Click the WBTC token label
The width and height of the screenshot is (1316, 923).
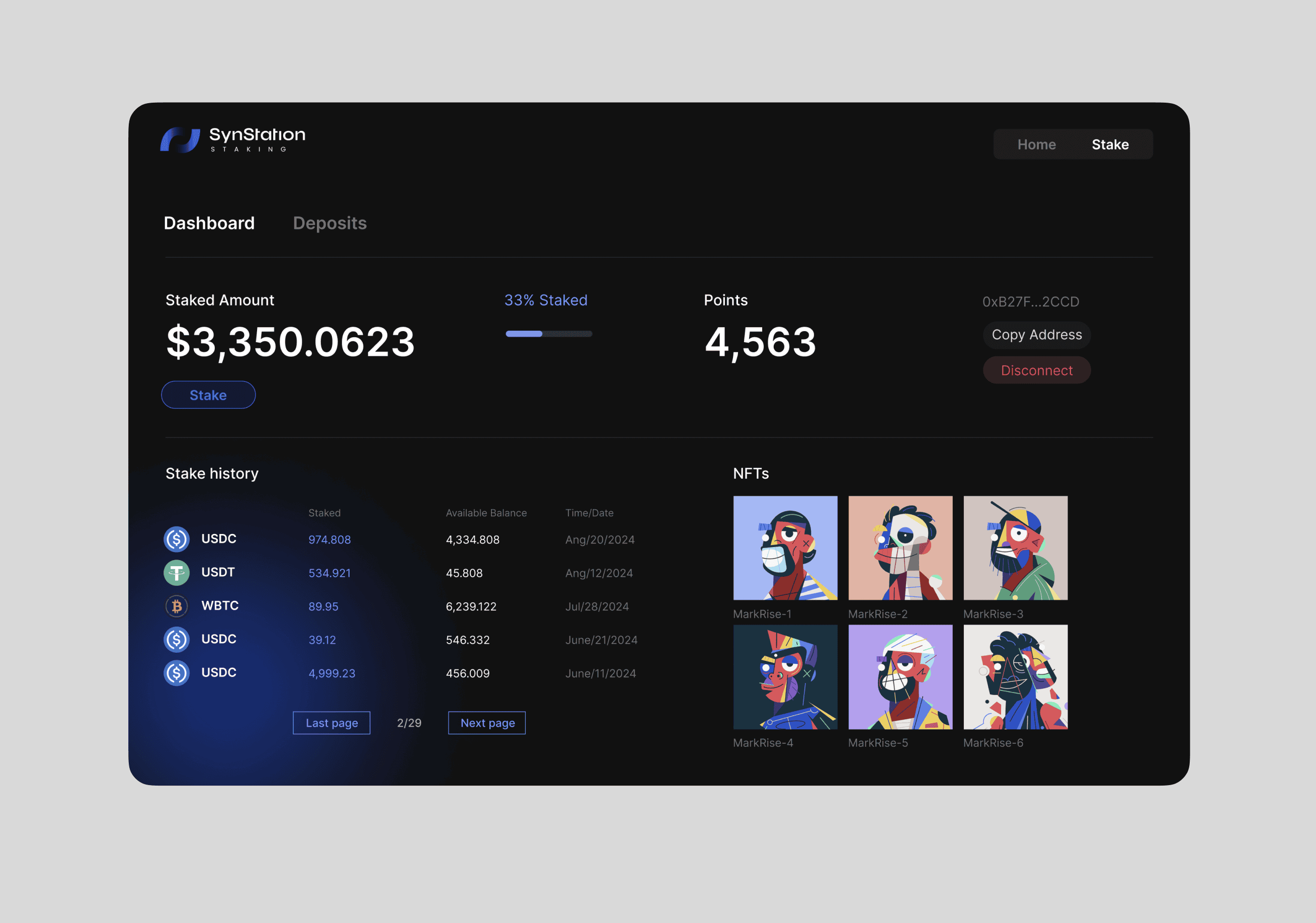(x=220, y=605)
